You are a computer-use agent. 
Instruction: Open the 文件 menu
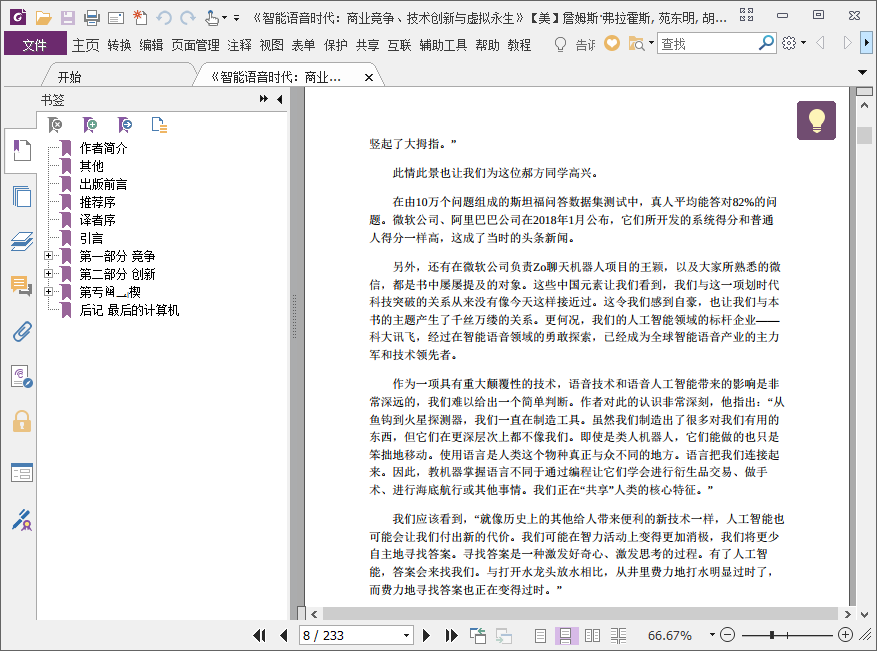click(x=35, y=44)
